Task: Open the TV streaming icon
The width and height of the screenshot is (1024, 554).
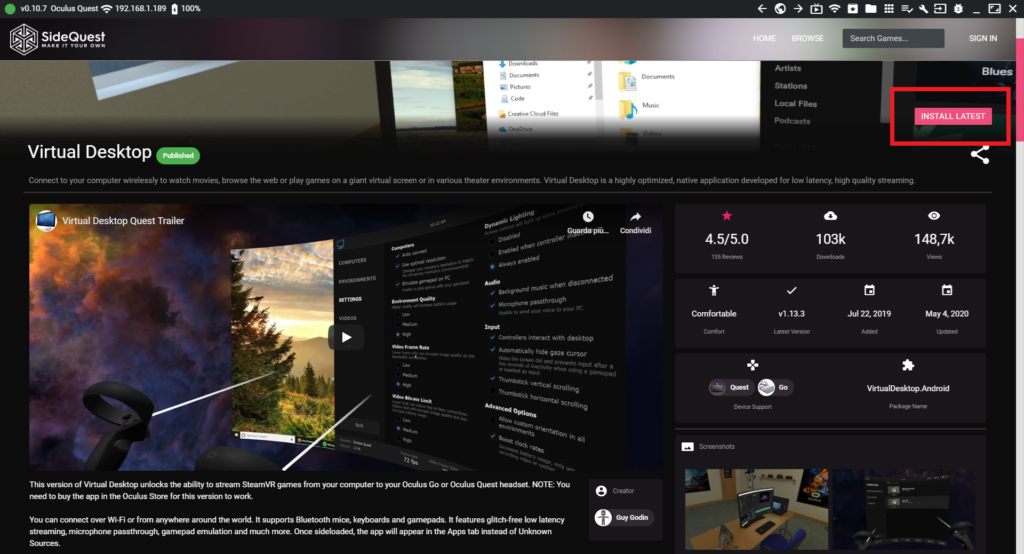Action: point(816,9)
